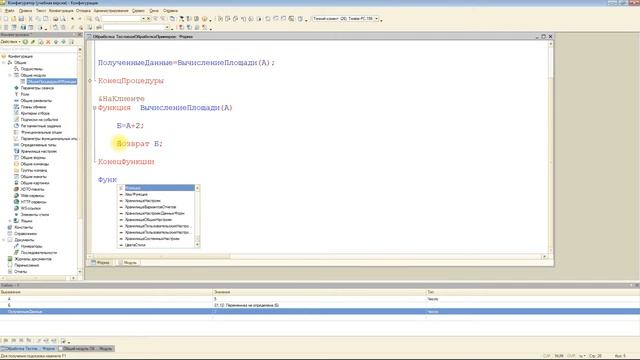The image size is (640, 360).
Task: Open the search text dropdown arrow
Action: [143, 19]
